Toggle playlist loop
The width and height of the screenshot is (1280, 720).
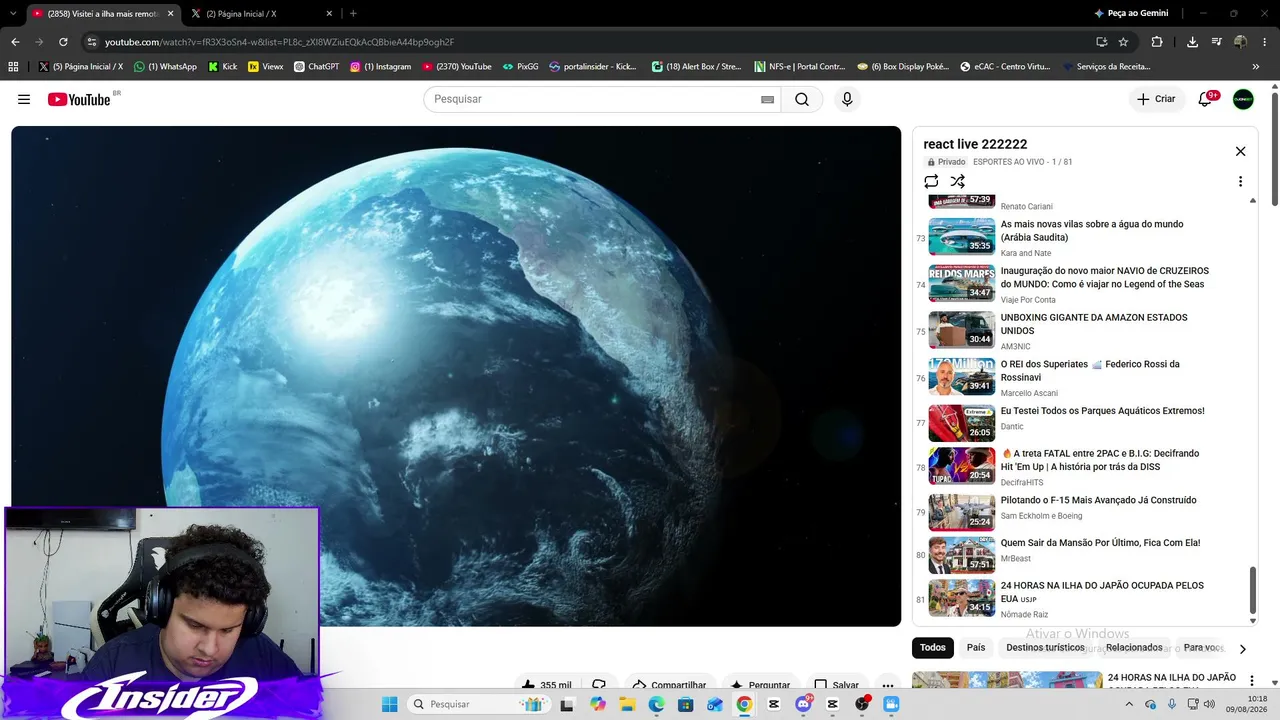[931, 181]
